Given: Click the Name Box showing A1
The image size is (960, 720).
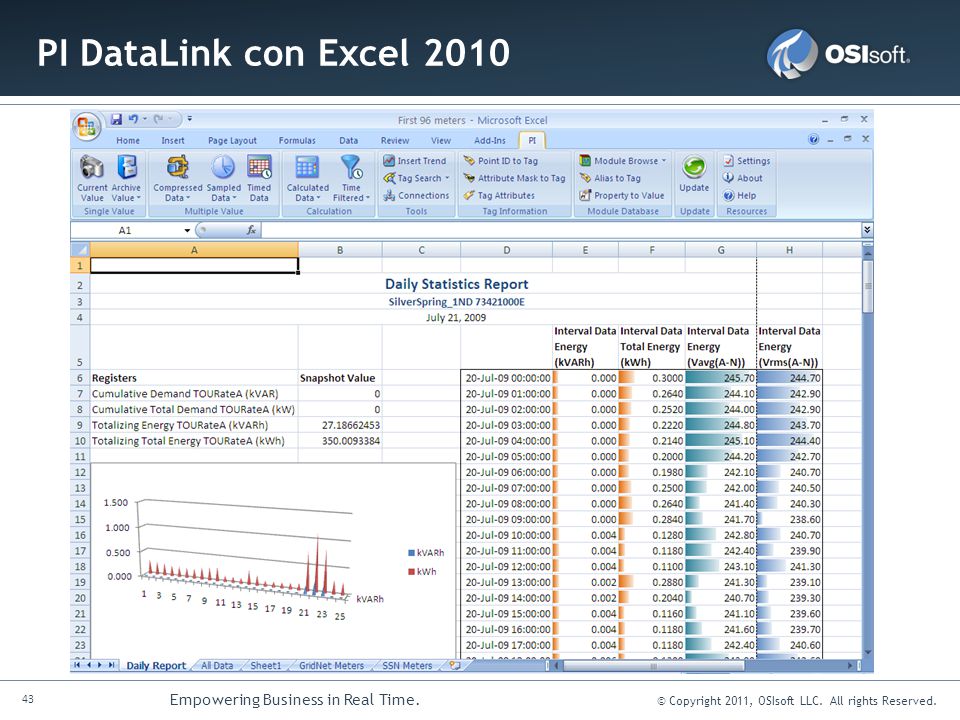Looking at the screenshot, I should [x=126, y=230].
